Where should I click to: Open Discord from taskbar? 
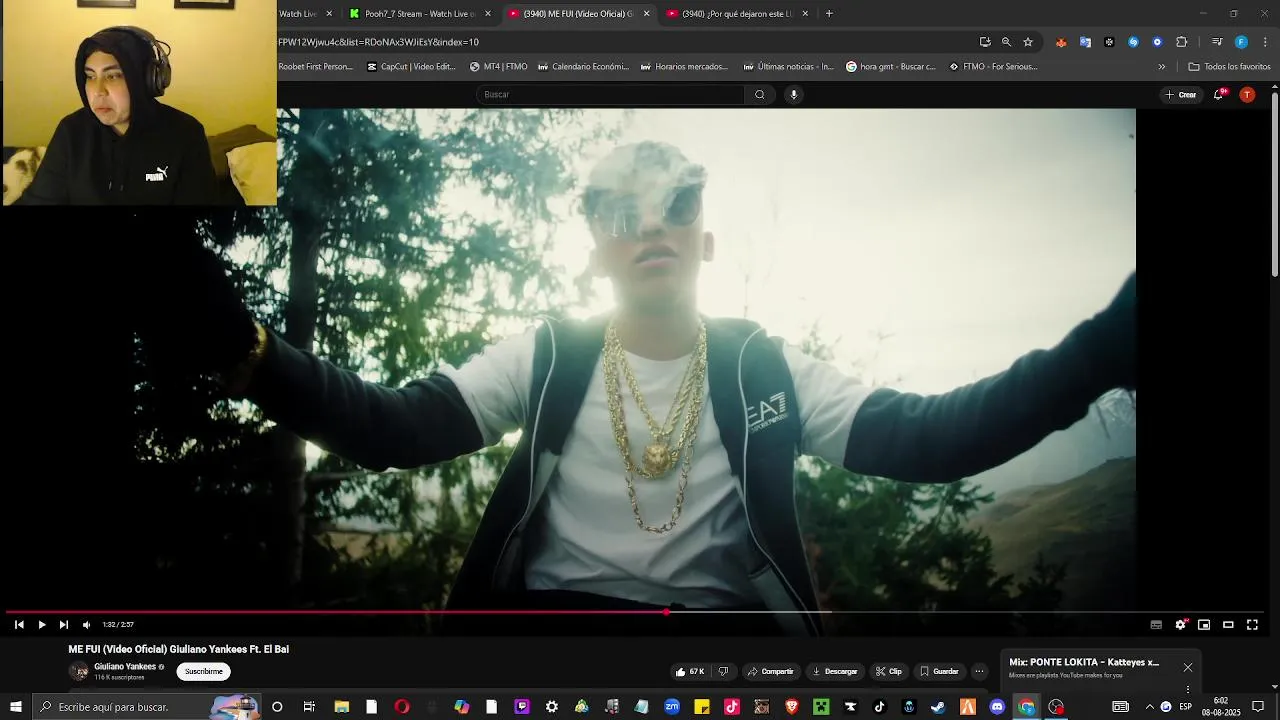997,707
